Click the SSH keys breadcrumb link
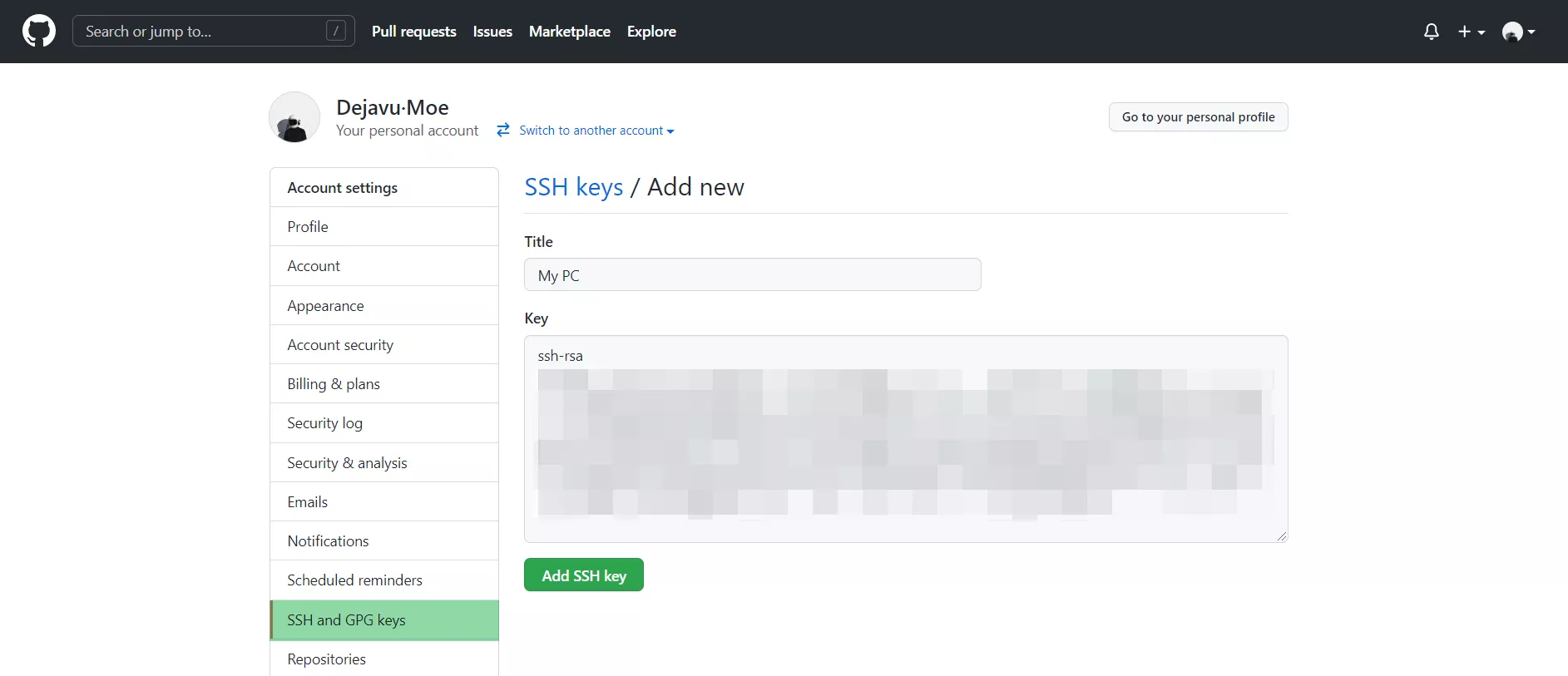The height and width of the screenshot is (676, 1568). [x=573, y=187]
